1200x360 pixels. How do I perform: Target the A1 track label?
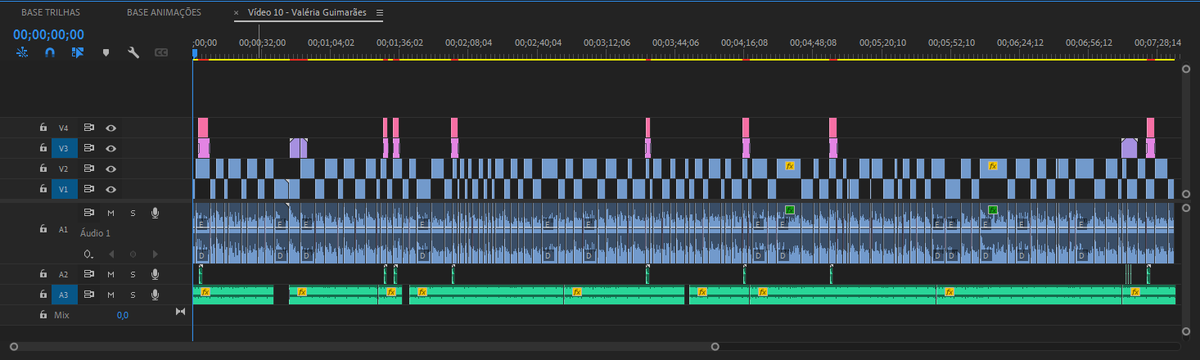[64, 229]
